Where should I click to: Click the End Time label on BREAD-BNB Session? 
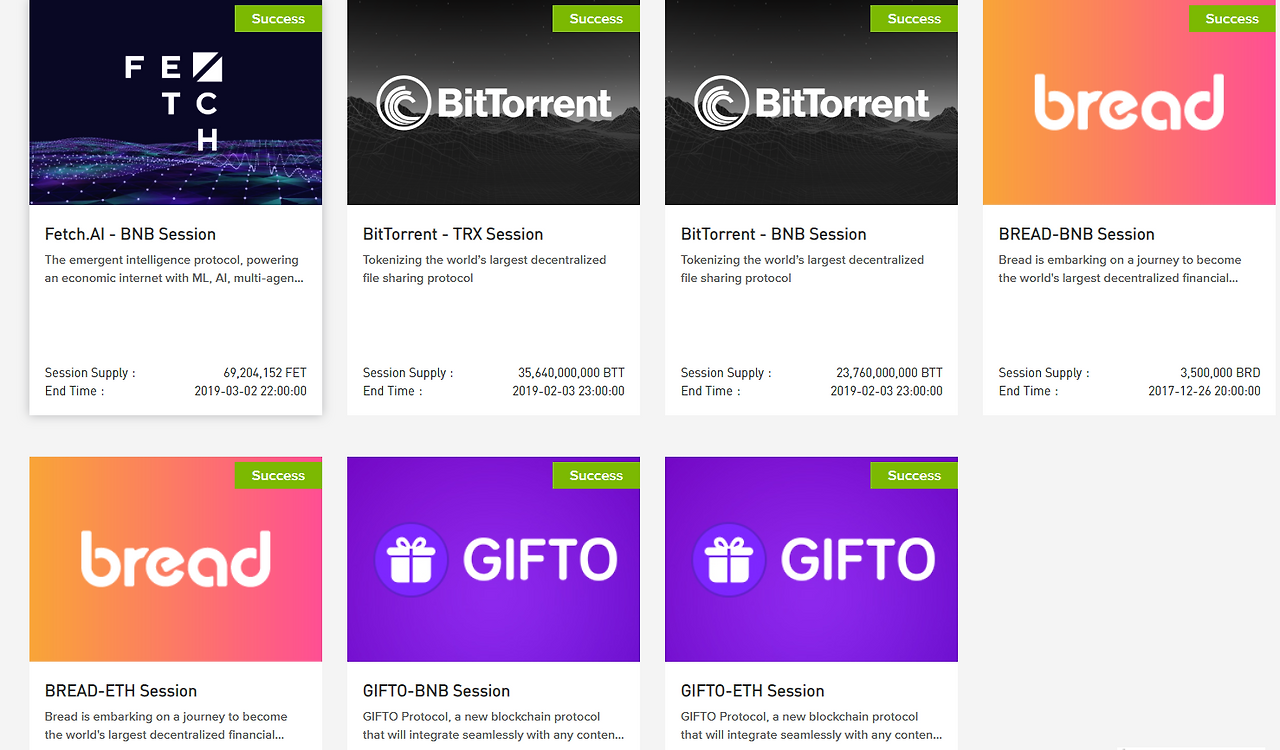pyautogui.click(x=1029, y=391)
